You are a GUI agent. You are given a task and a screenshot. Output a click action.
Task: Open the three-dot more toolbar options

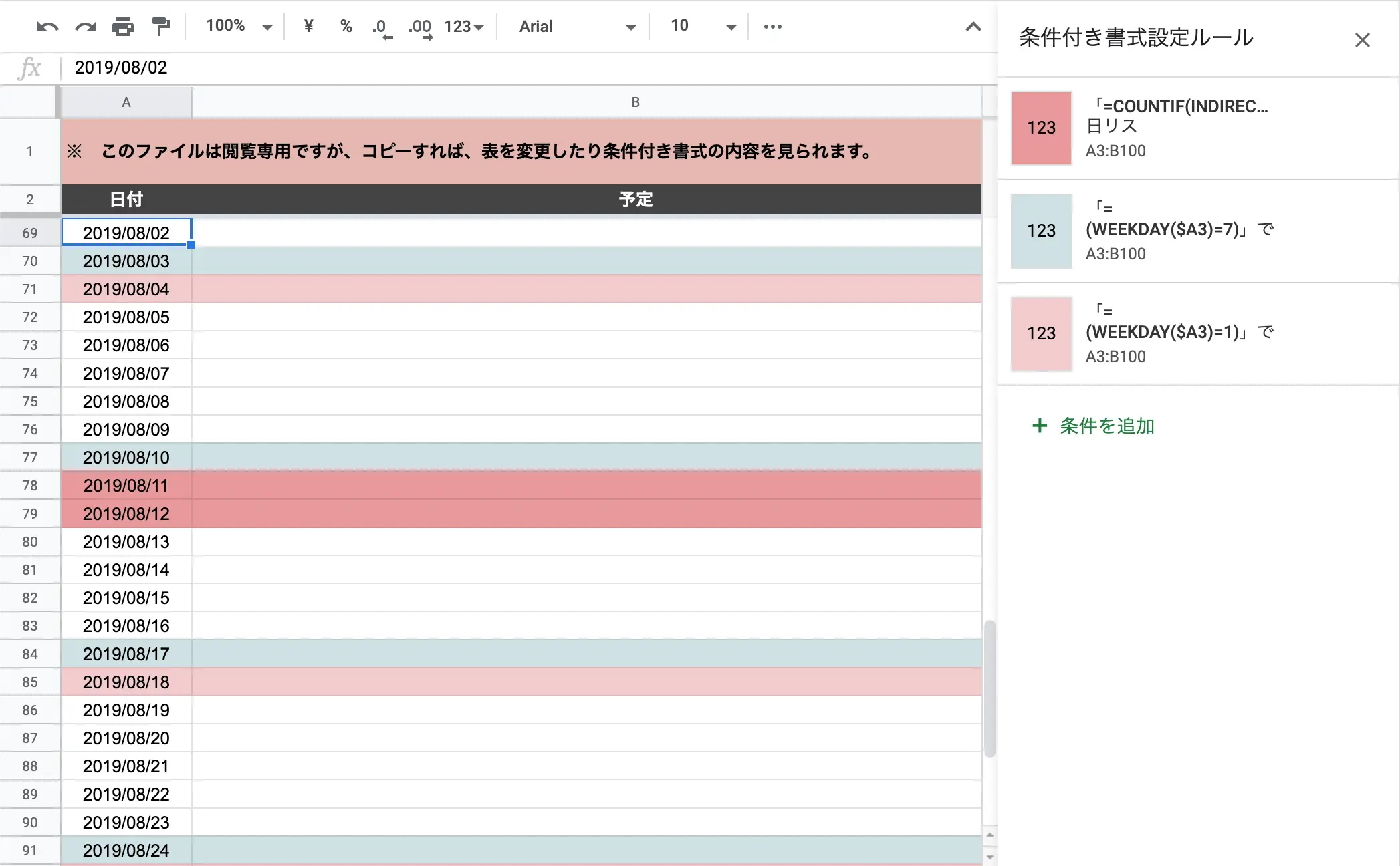point(772,27)
